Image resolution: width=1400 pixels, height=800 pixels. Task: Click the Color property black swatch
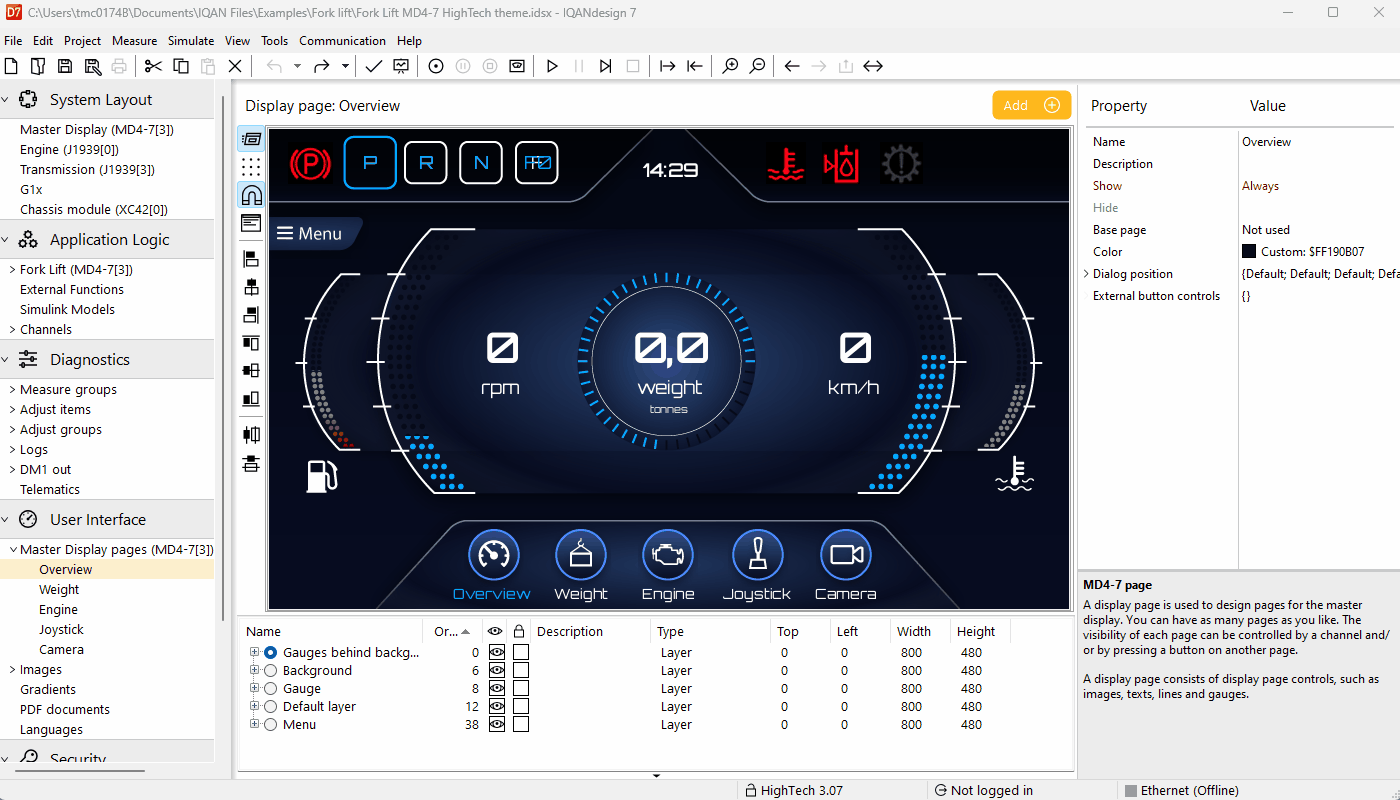click(1249, 252)
